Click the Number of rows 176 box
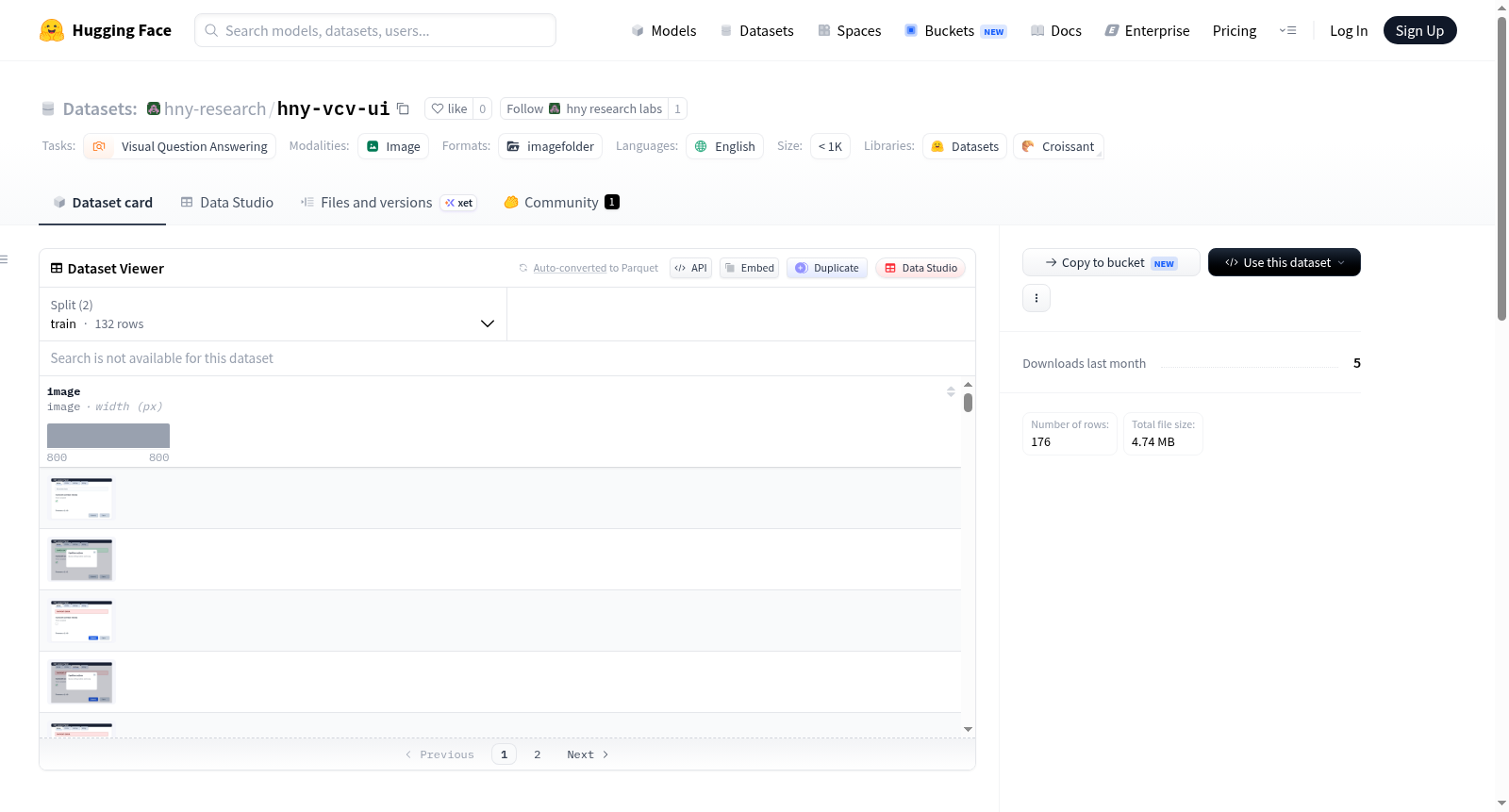The image size is (1509, 812). [1070, 434]
